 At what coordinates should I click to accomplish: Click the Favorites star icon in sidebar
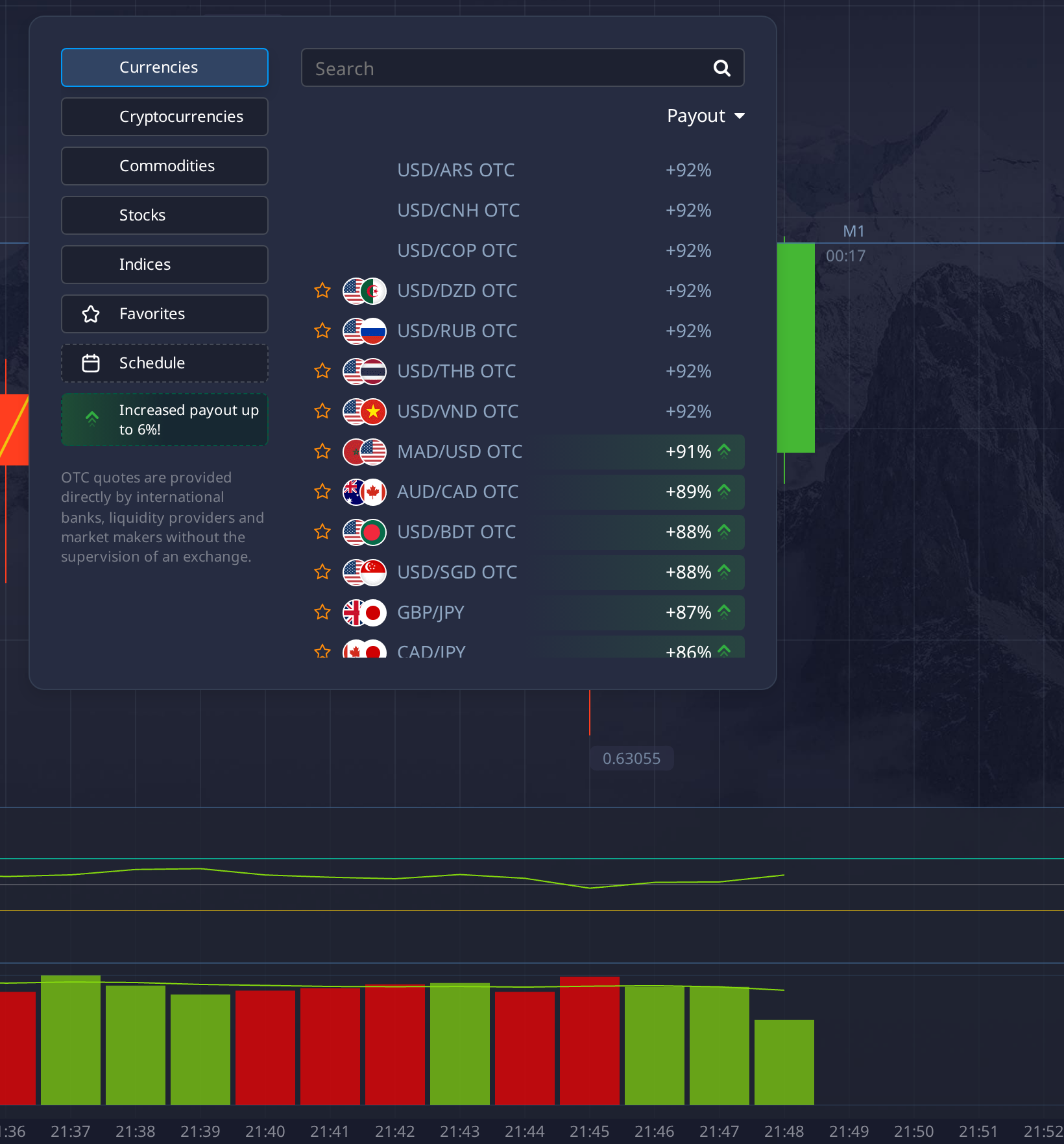click(x=91, y=314)
